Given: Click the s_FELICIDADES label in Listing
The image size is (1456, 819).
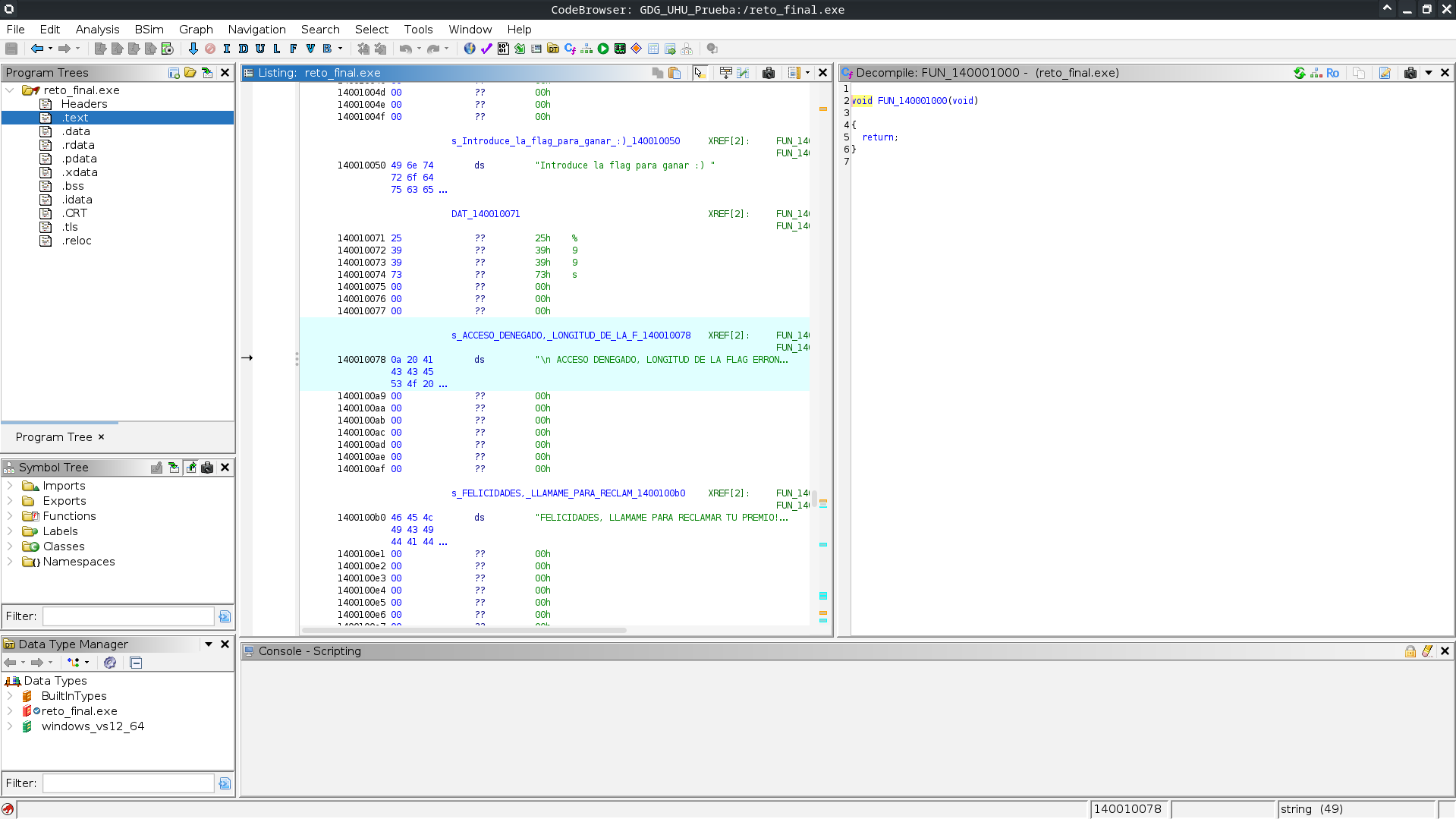Looking at the screenshot, I should pyautogui.click(x=568, y=493).
